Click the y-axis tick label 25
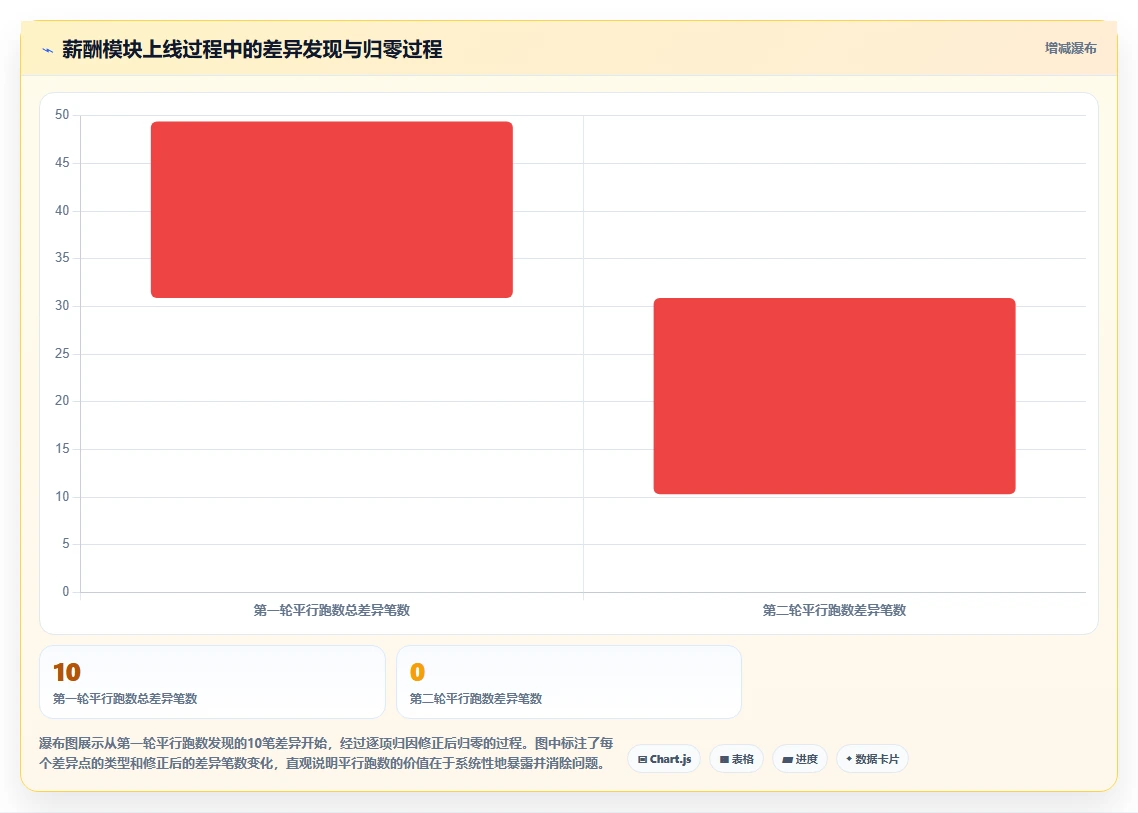Image resolution: width=1138 pixels, height=813 pixels. (62, 354)
